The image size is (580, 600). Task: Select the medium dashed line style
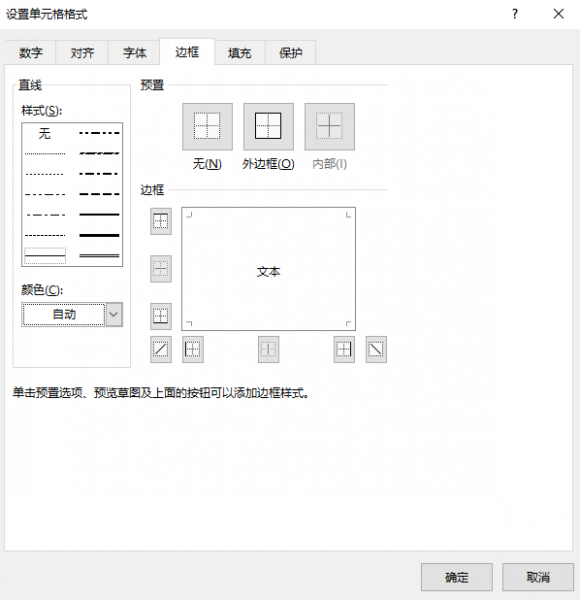99,194
